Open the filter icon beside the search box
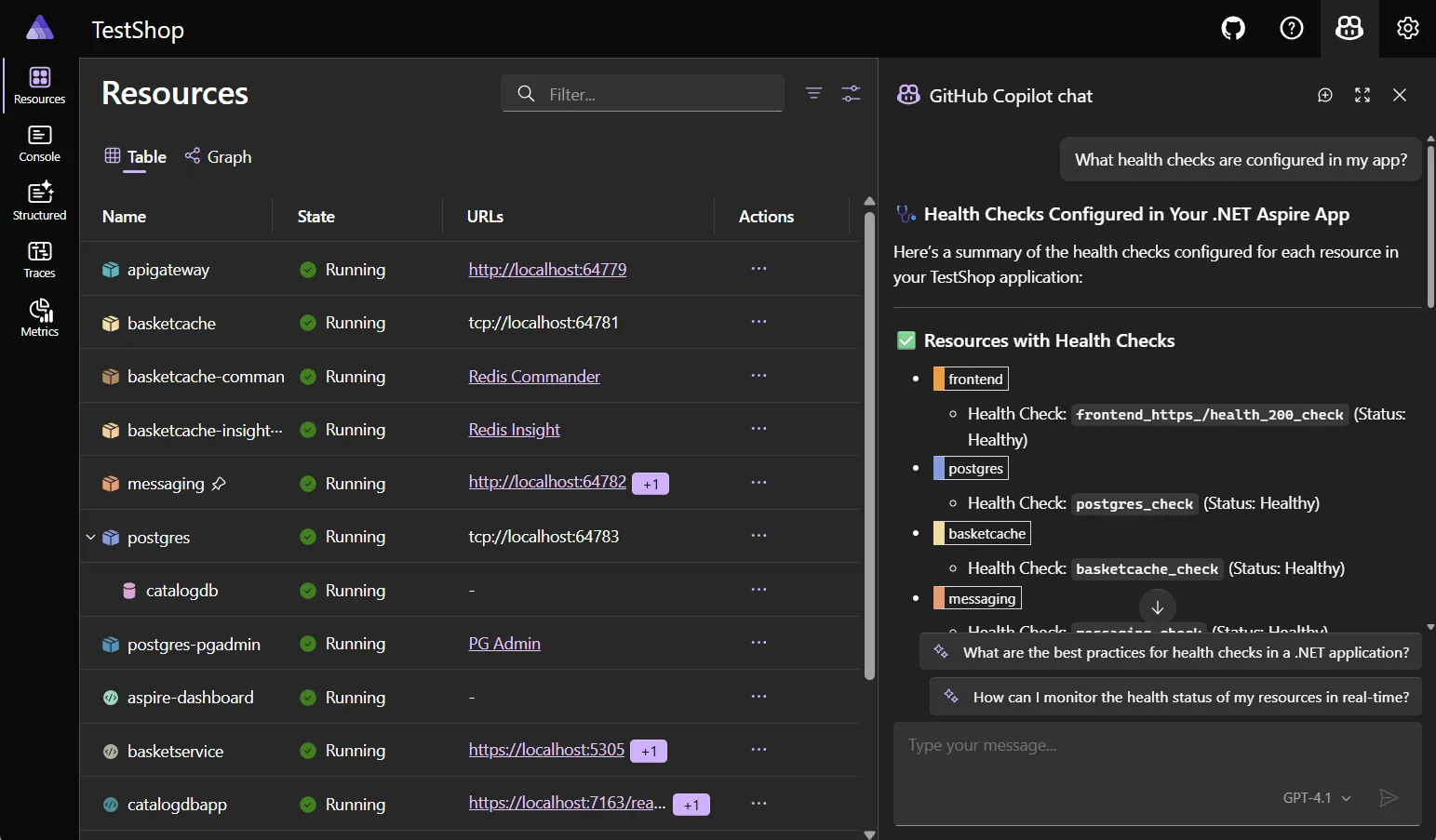Image resolution: width=1436 pixels, height=840 pixels. 813,93
